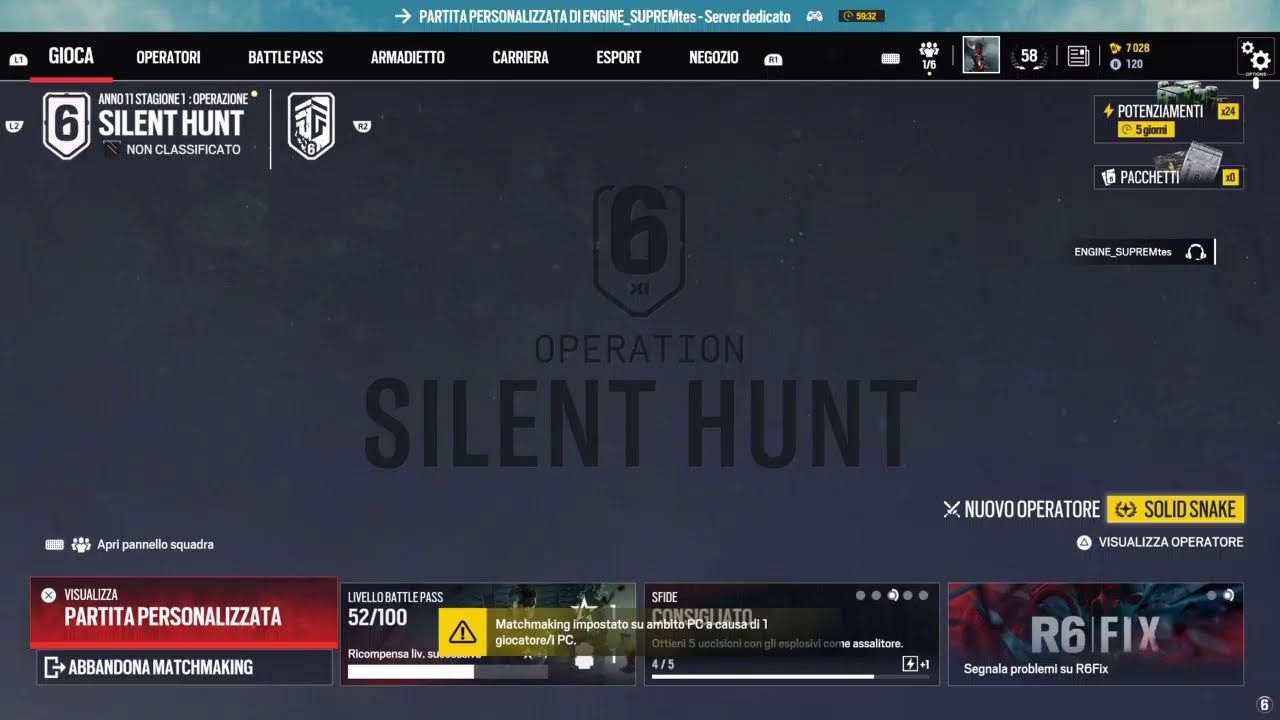Click Visualizza Partita Personalizzata button

tap(184, 612)
